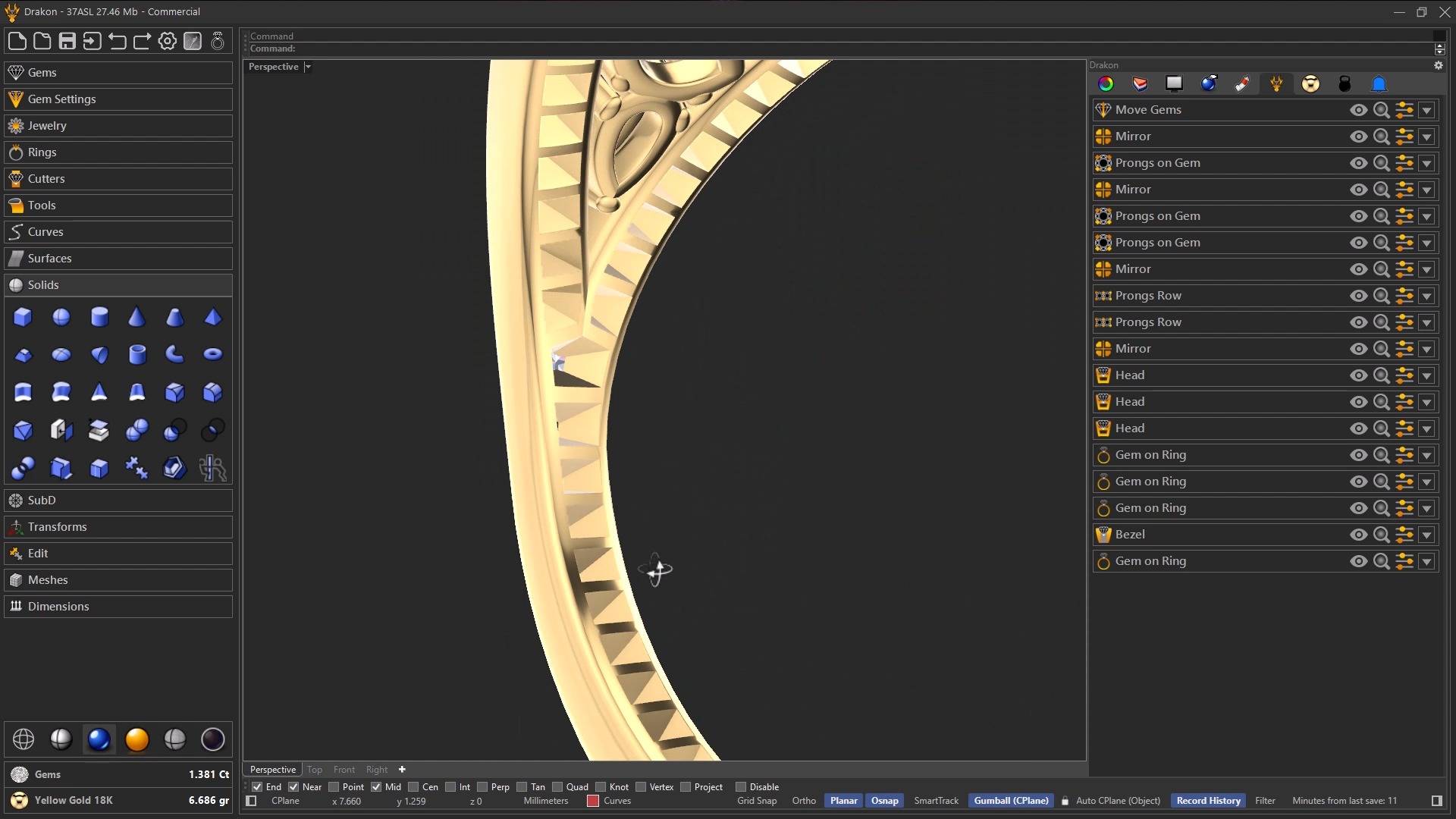
Task: Toggle visibility of Move Gems item
Action: point(1359,110)
